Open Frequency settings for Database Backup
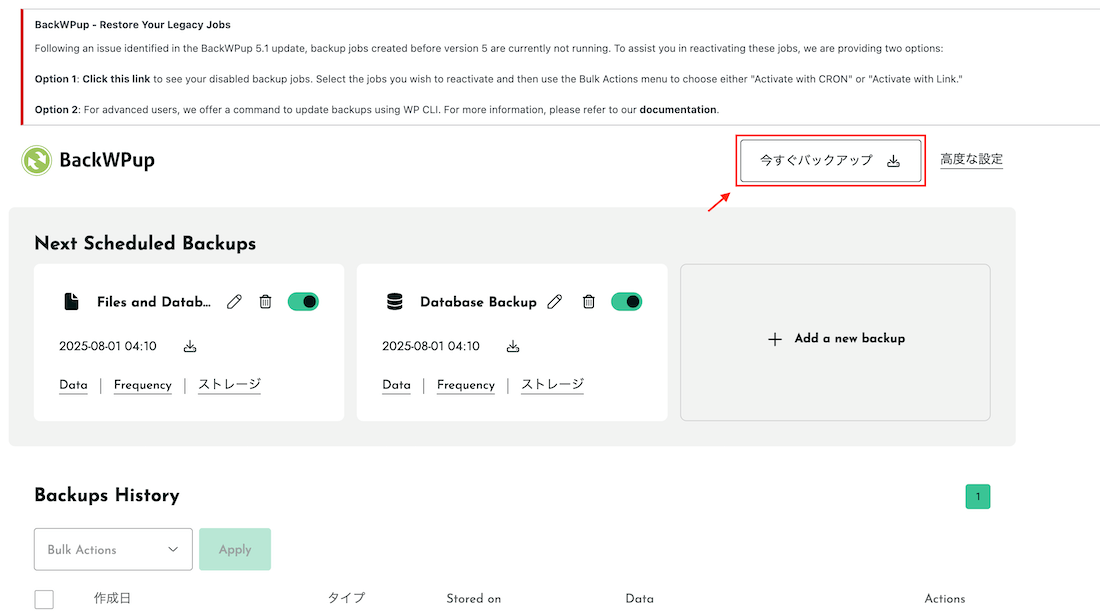Viewport: 1100px width, 611px height. point(466,385)
